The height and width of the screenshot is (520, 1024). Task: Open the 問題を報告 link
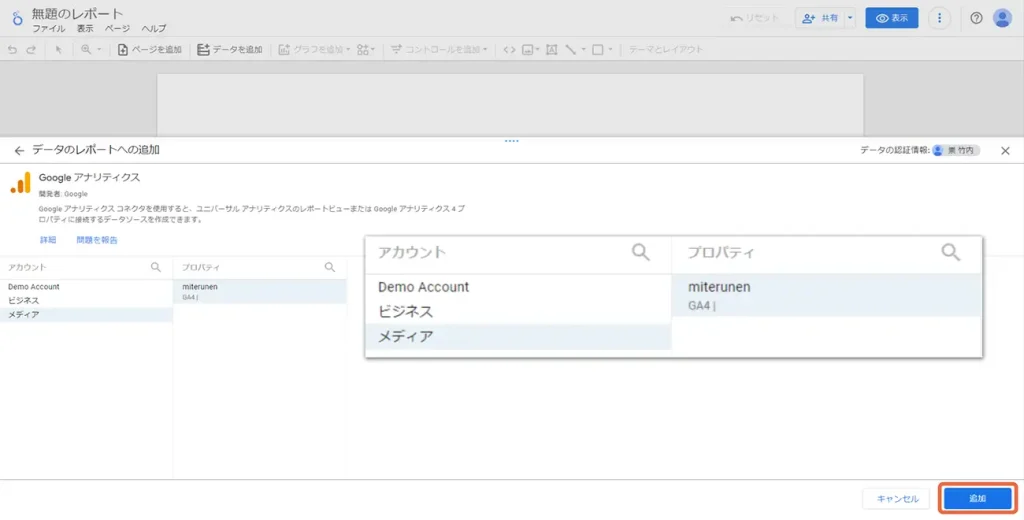click(x=97, y=240)
